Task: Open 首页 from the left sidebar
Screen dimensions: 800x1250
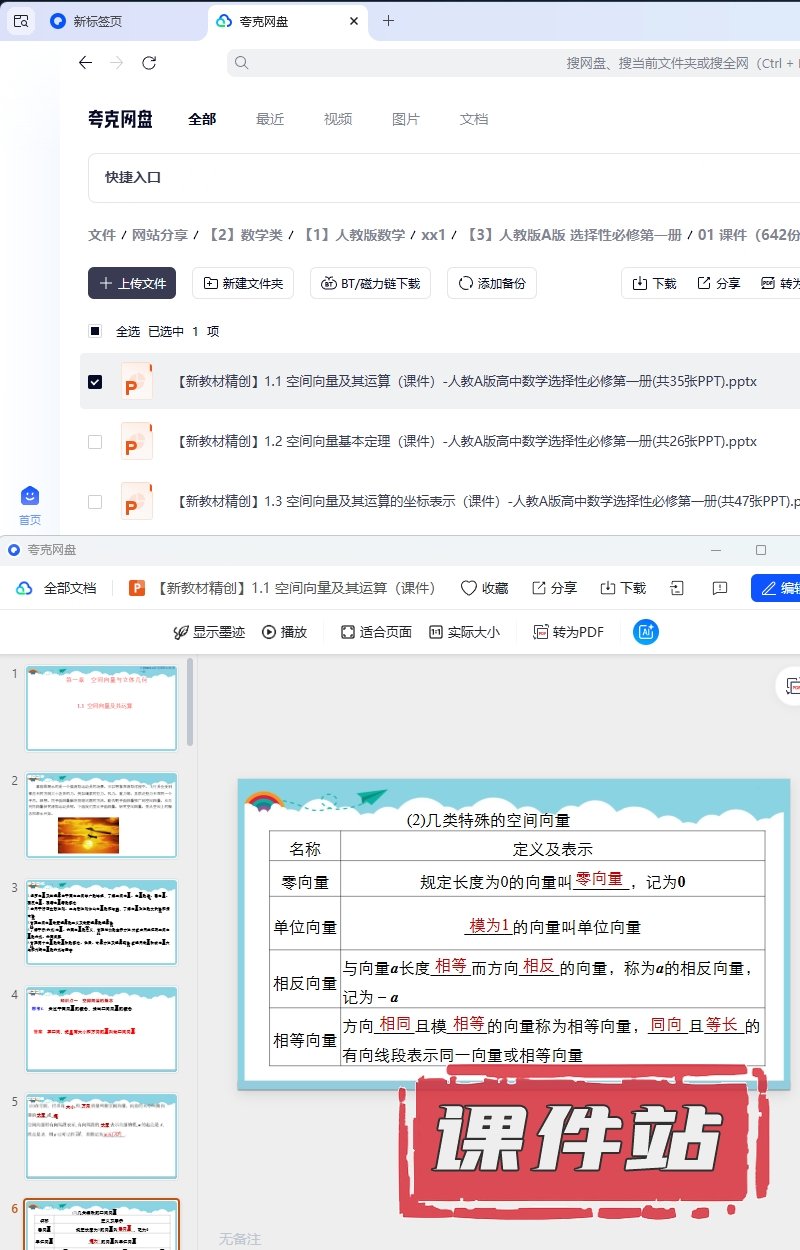Action: (x=30, y=504)
